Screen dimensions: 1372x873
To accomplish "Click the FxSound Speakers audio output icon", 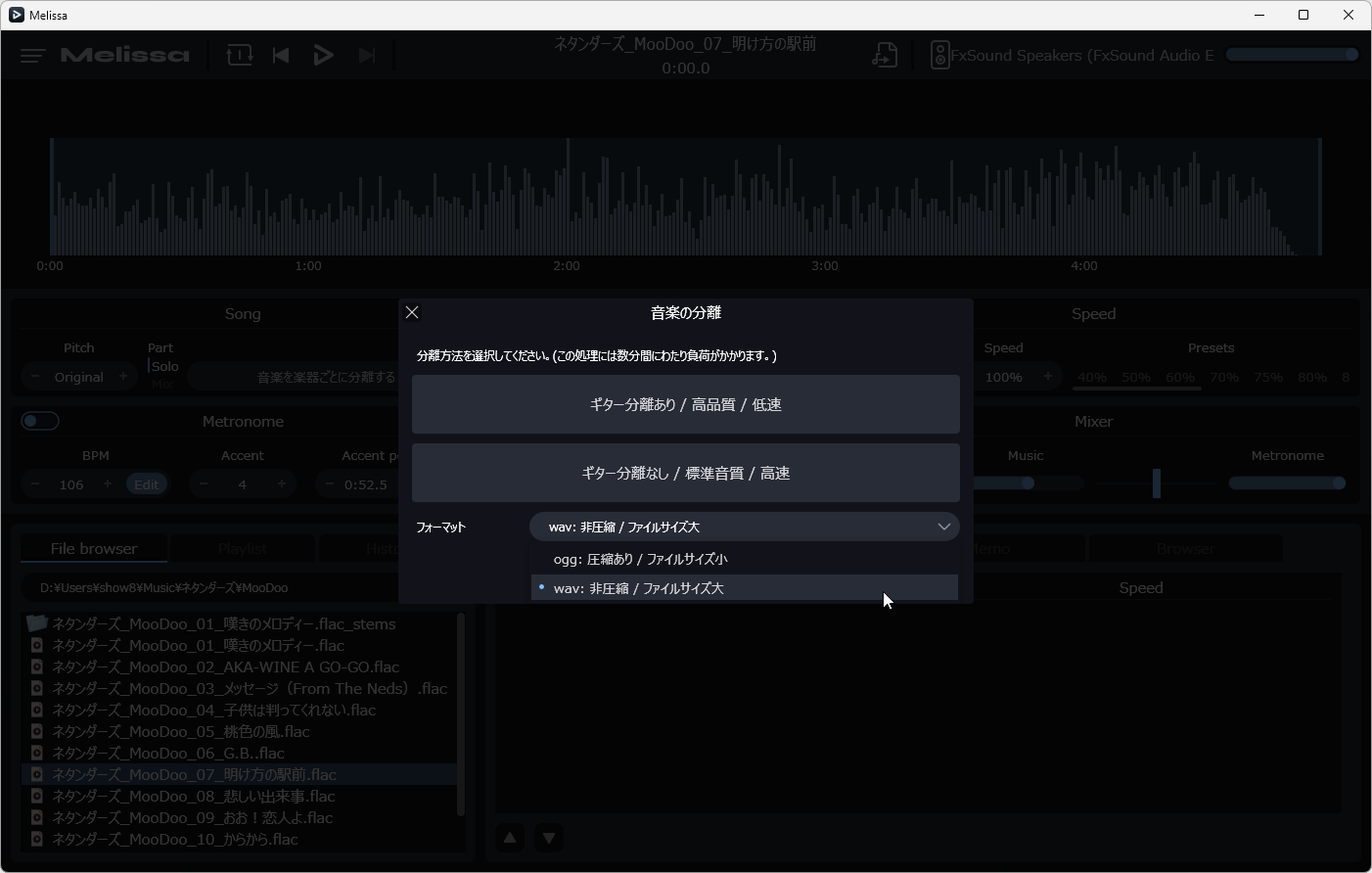I will click(939, 55).
